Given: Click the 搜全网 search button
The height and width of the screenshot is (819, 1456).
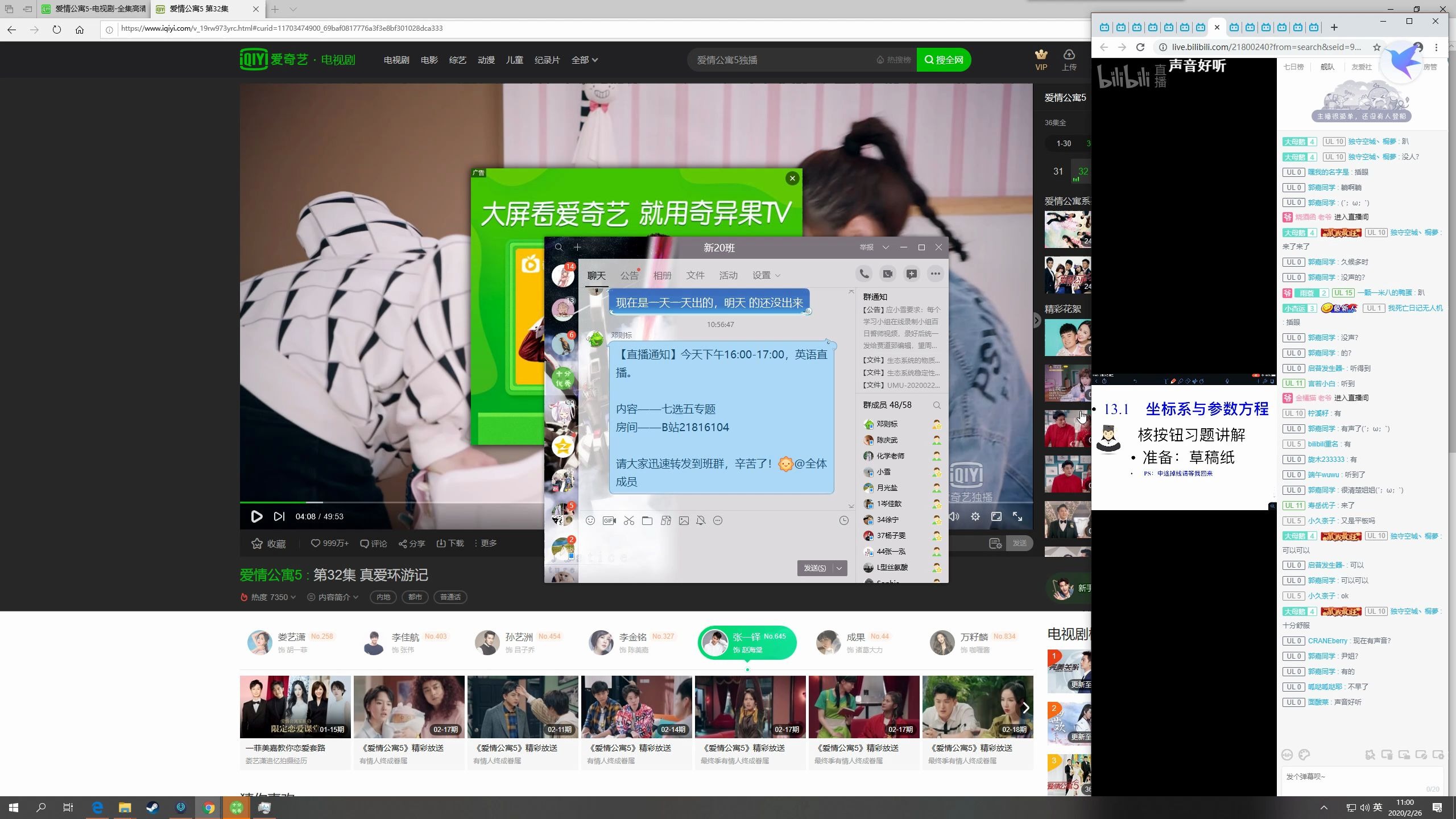Looking at the screenshot, I should [x=944, y=59].
